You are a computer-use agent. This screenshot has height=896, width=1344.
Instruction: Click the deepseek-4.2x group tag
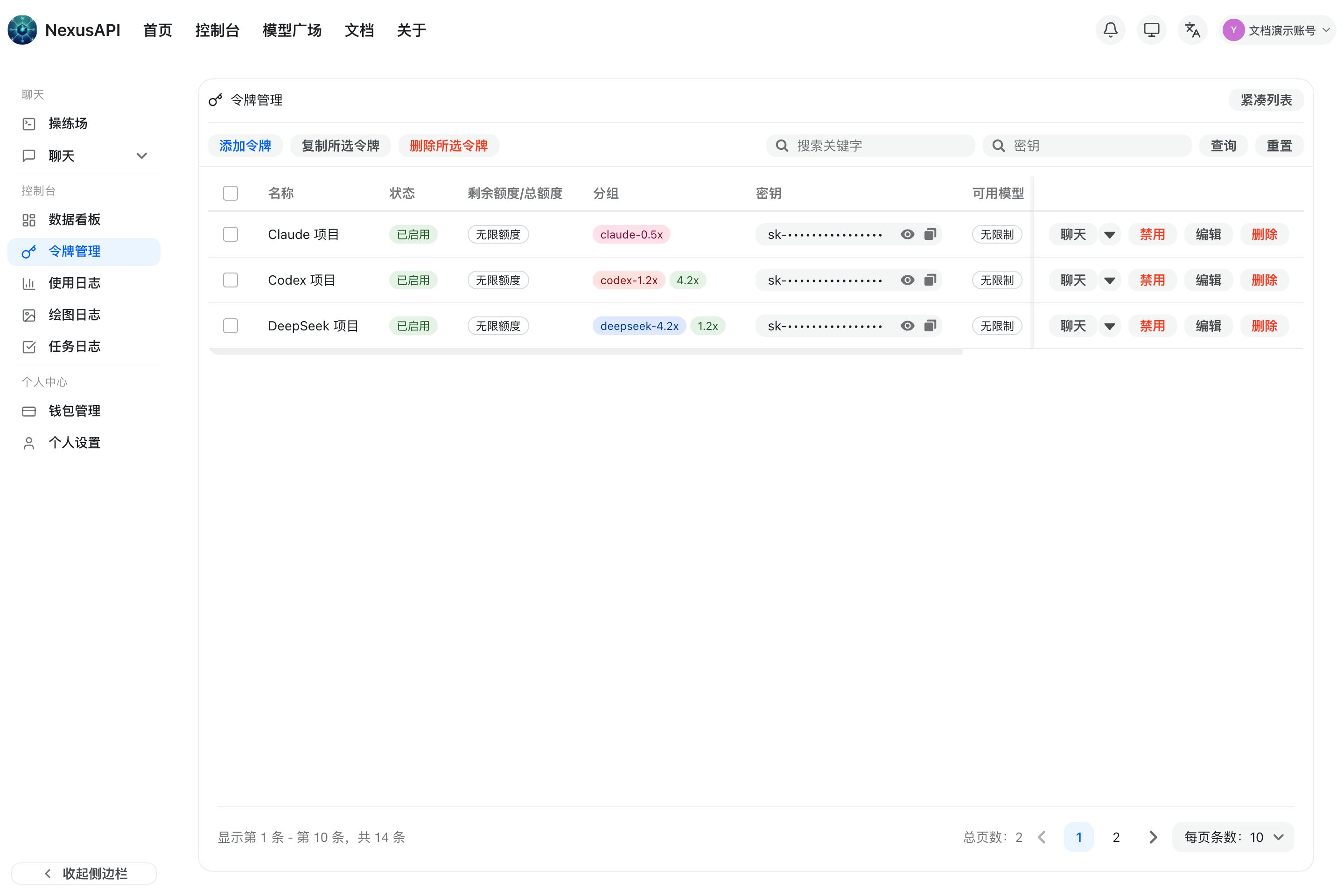[639, 326]
